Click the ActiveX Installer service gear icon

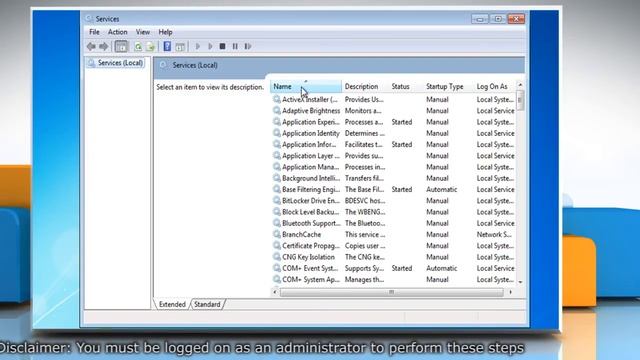click(277, 99)
